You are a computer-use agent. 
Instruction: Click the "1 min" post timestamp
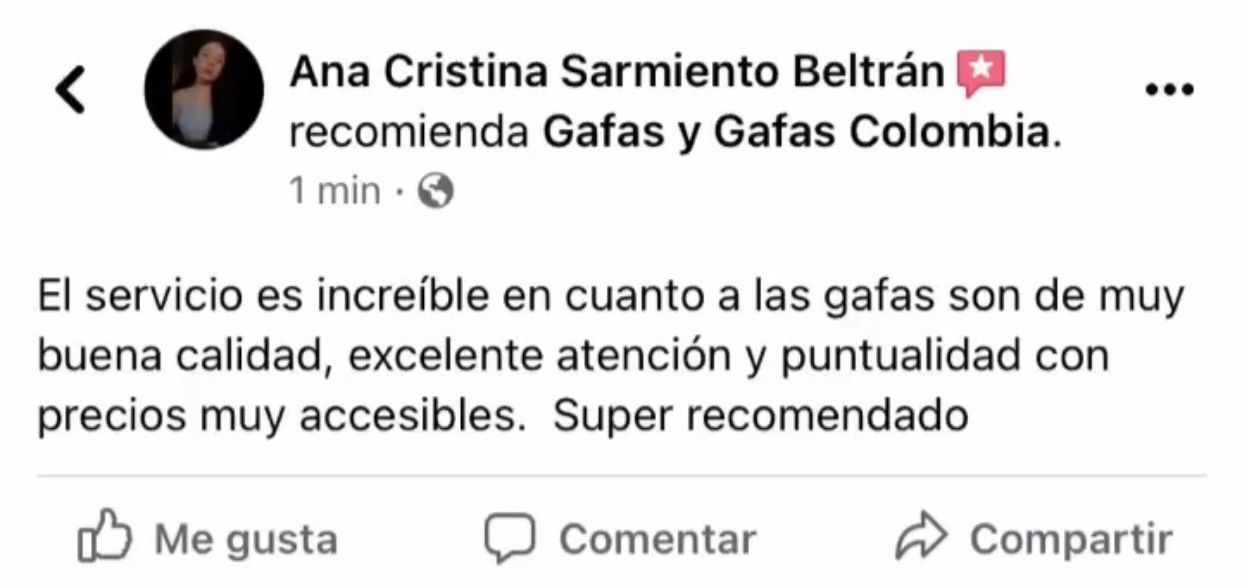coord(334,190)
